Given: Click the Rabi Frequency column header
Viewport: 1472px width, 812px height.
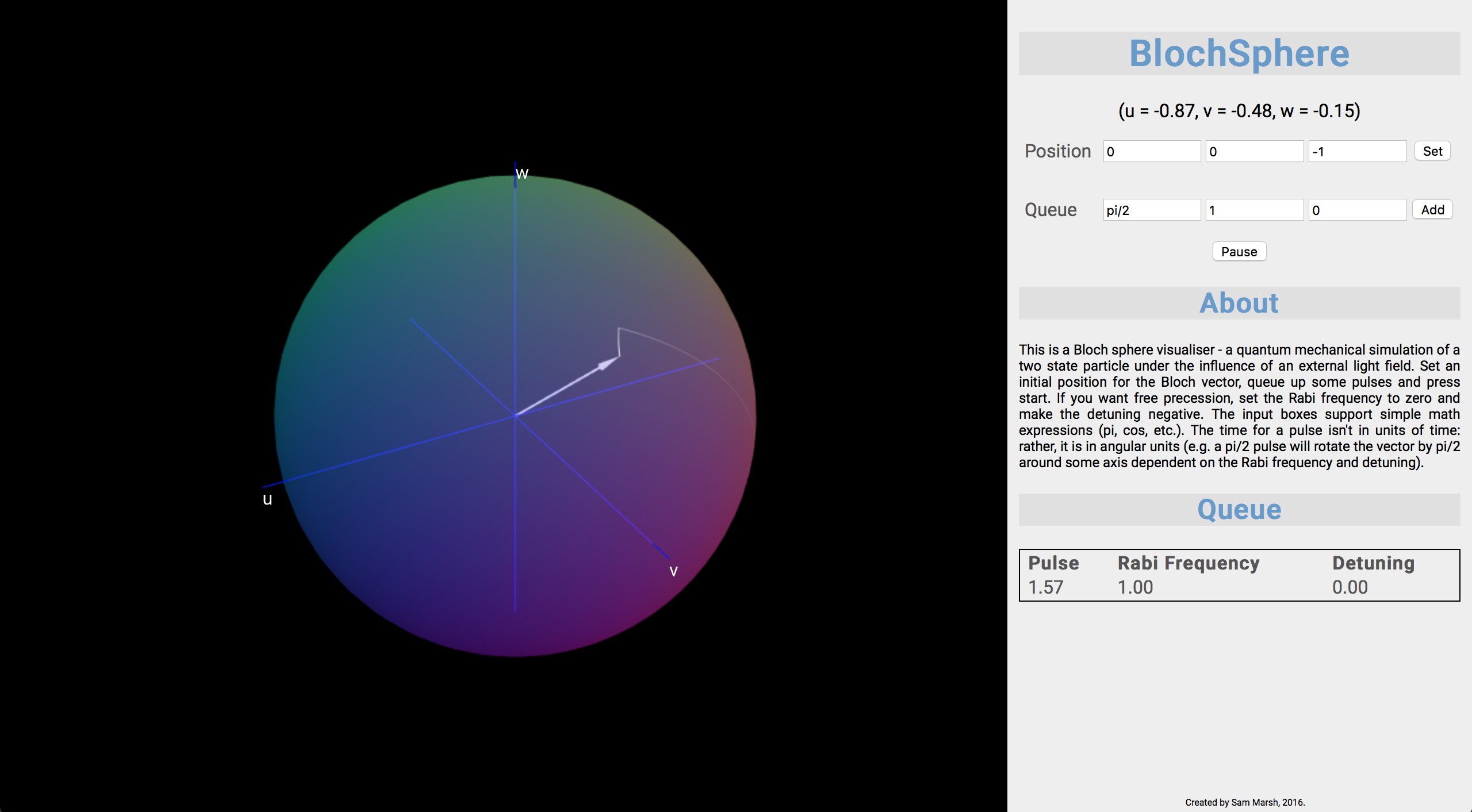Looking at the screenshot, I should point(1188,563).
